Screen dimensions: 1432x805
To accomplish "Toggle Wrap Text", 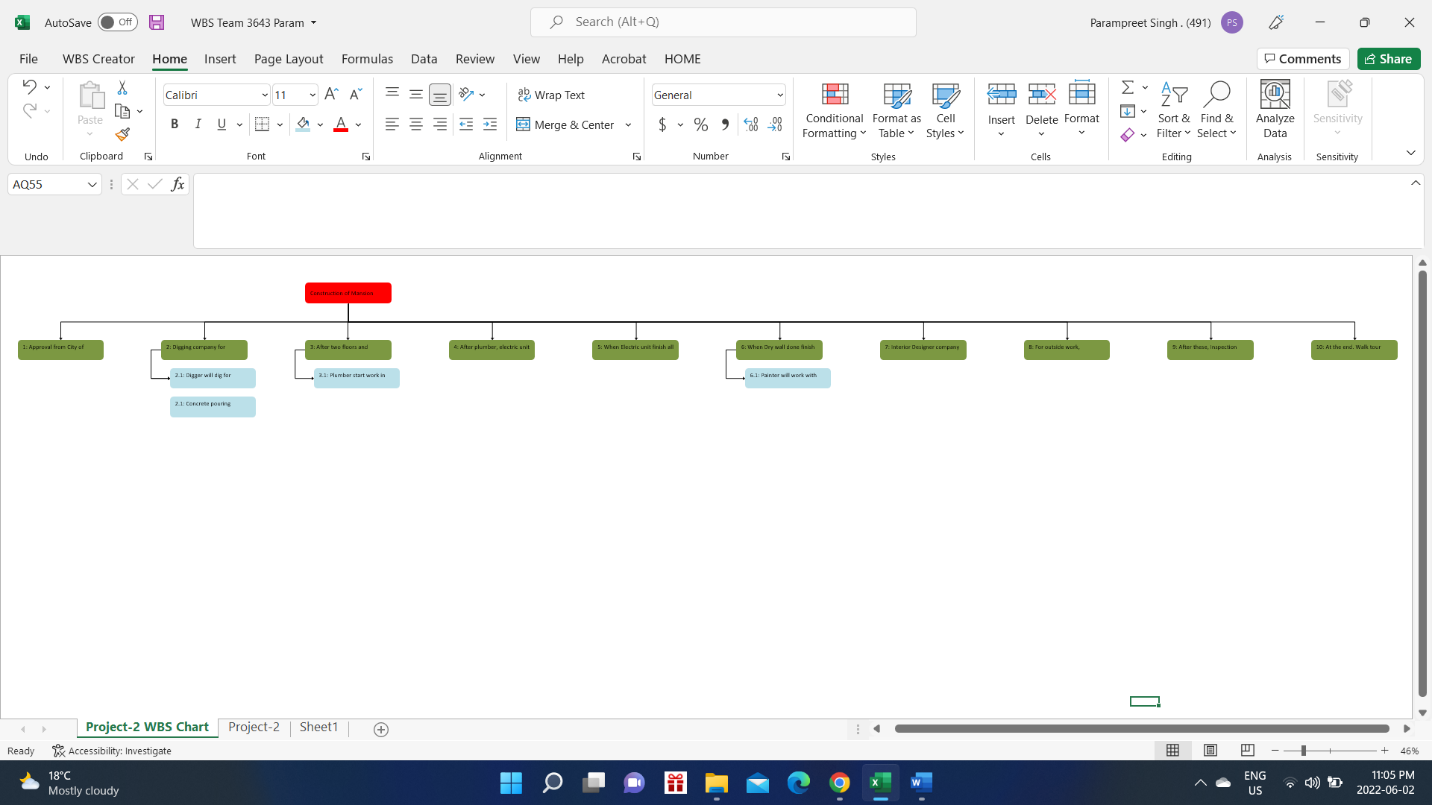I will (551, 95).
